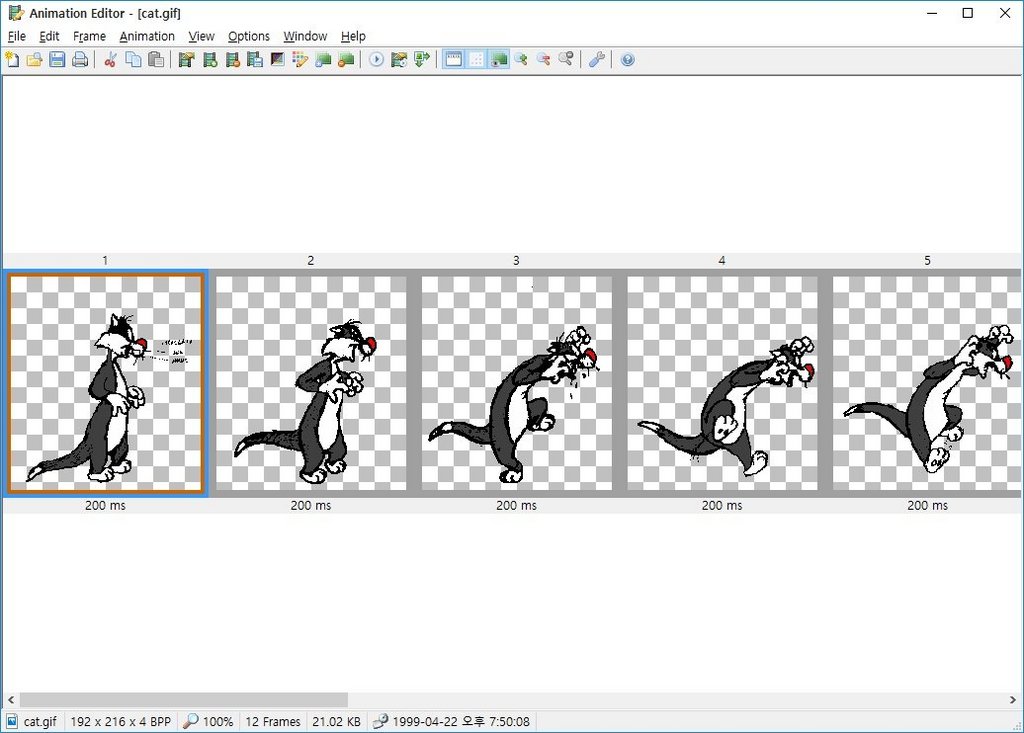Click the 21.02 KB file size status
The image size is (1024, 733).
[x=336, y=721]
